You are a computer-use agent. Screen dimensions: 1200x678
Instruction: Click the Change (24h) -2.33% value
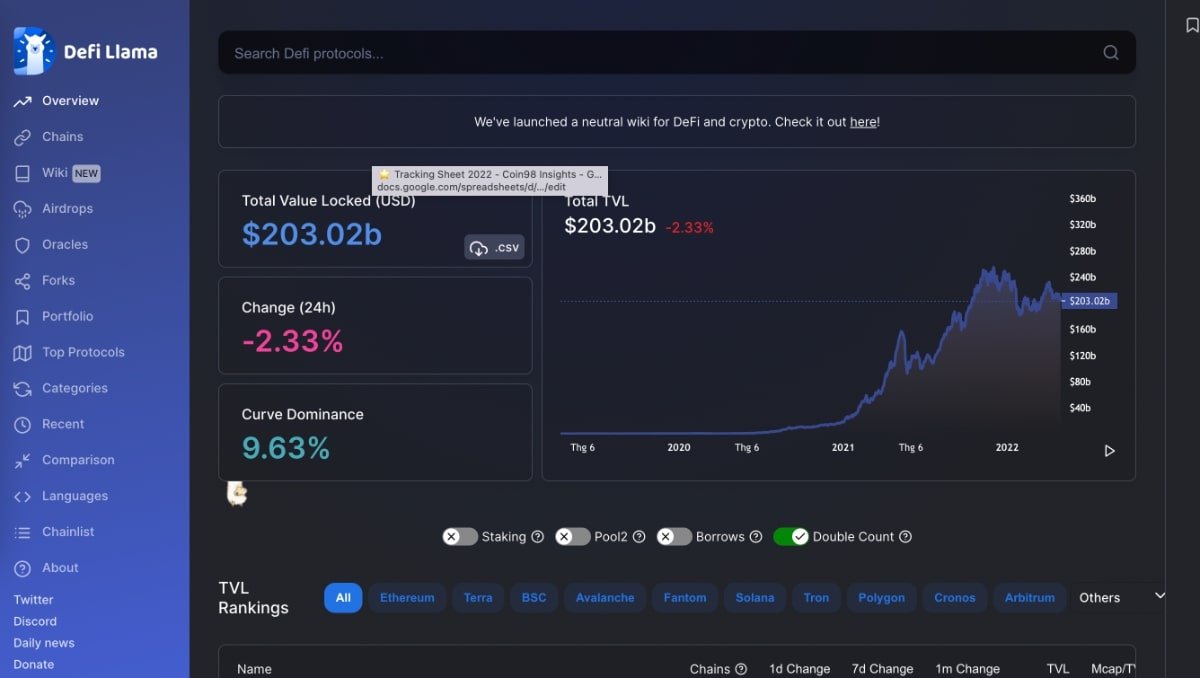292,341
